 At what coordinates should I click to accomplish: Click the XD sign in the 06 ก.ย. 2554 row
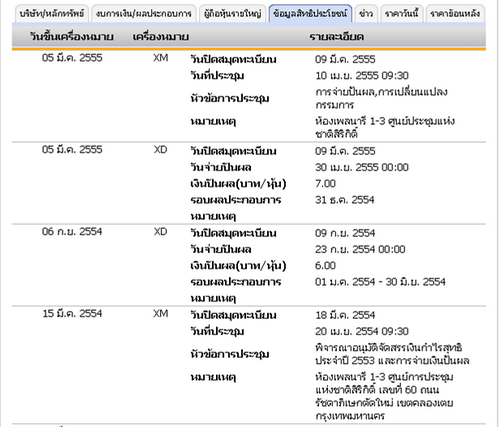pos(160,232)
